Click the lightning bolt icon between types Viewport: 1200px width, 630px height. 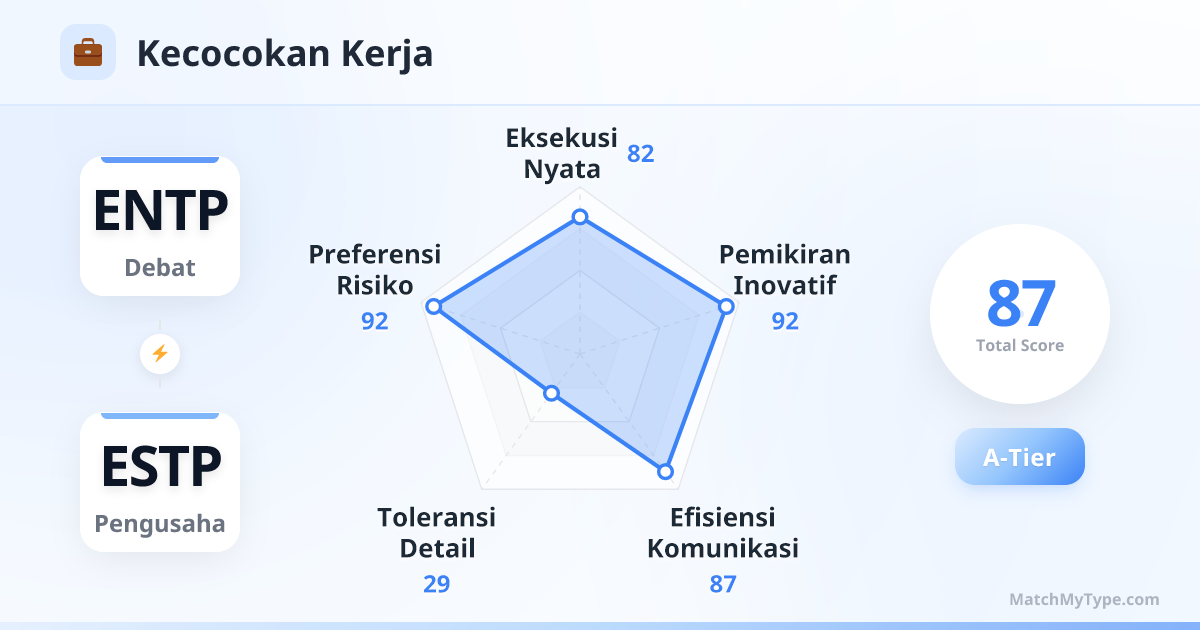coord(160,353)
